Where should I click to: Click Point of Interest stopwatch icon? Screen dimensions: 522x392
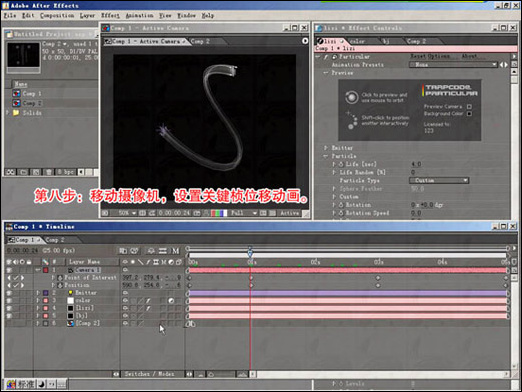pyautogui.click(x=60, y=278)
